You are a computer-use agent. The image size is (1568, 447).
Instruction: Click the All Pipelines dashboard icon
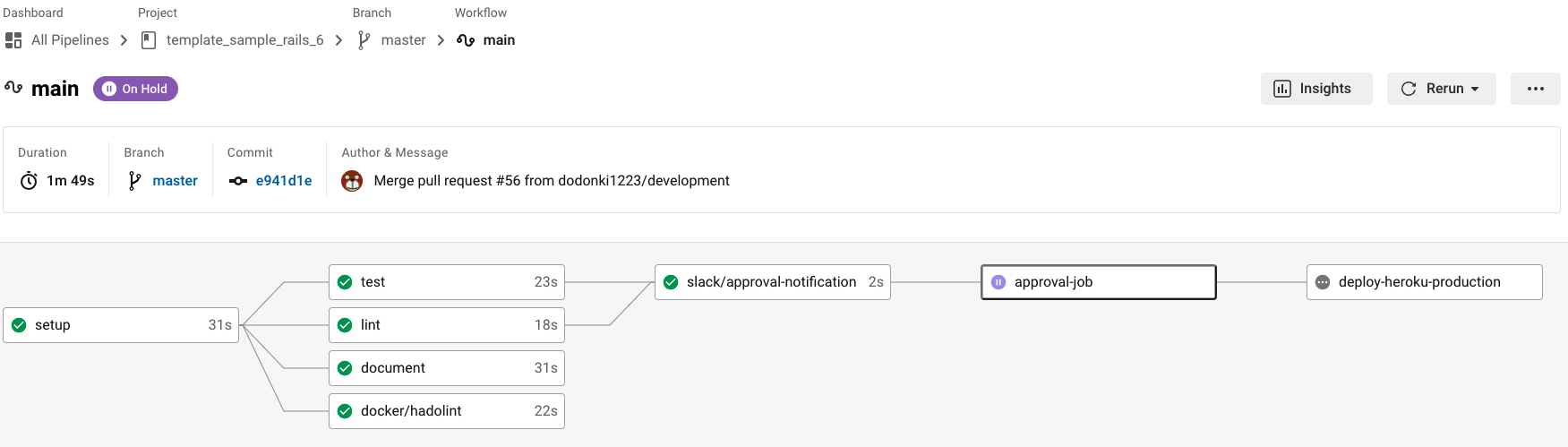(13, 40)
